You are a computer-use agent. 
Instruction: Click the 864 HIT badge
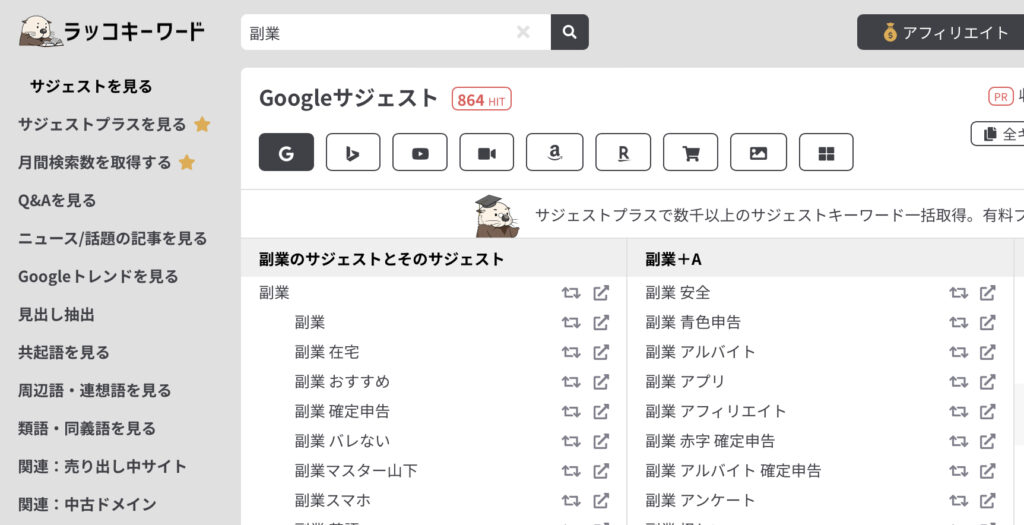[481, 99]
